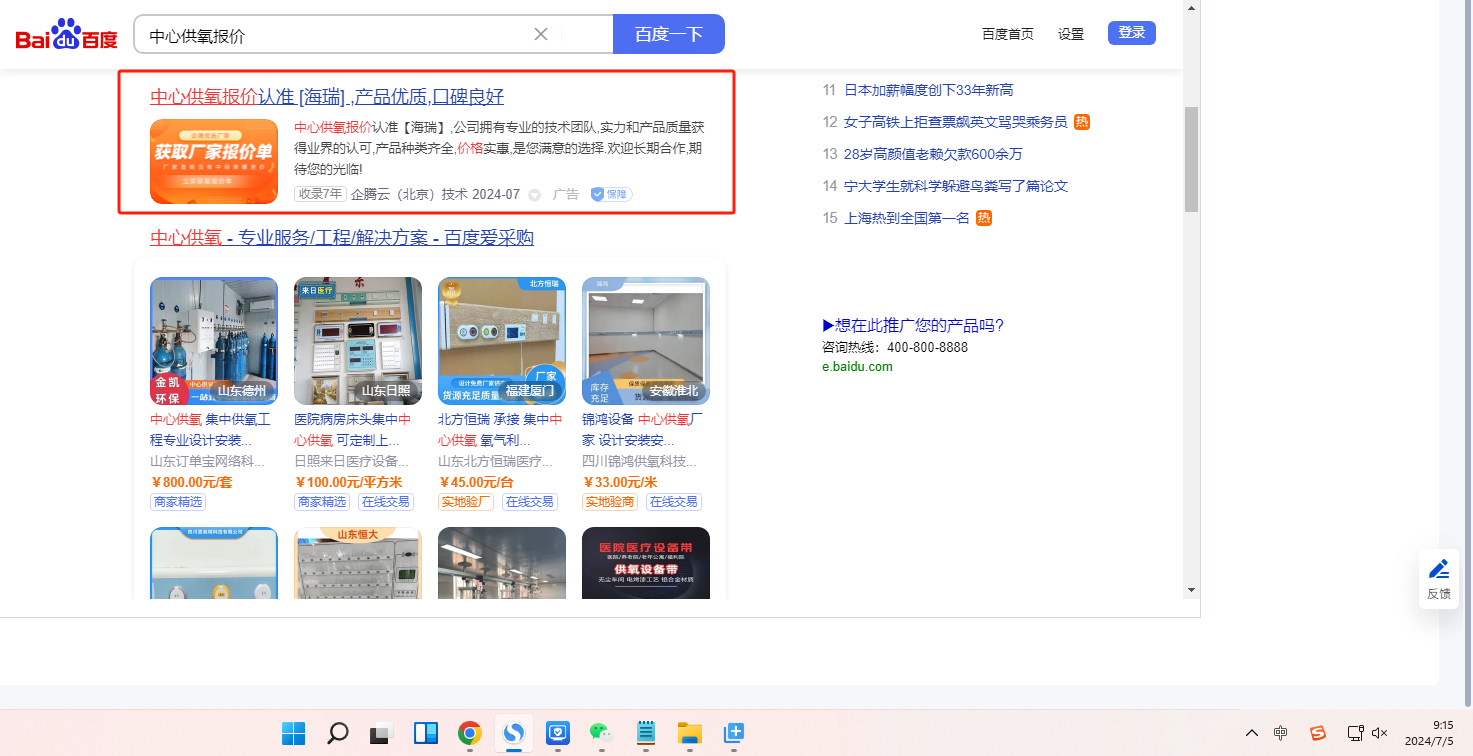Click the 保障 shield badge

[611, 194]
